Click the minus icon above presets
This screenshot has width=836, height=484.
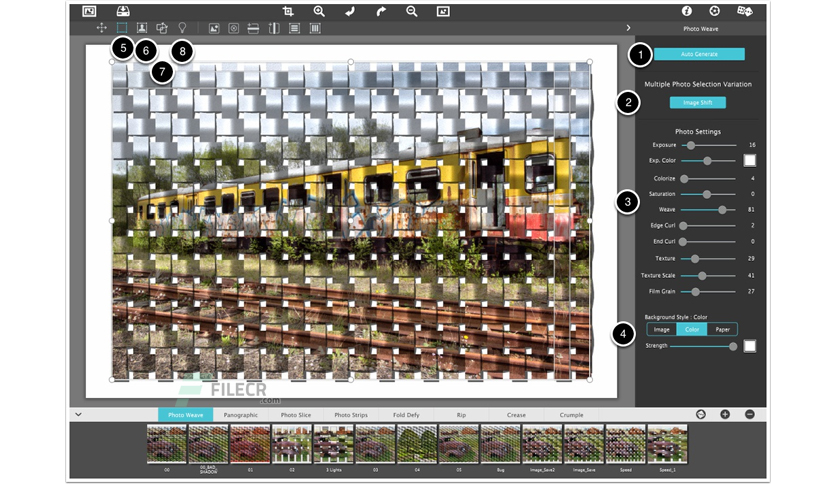pos(750,414)
